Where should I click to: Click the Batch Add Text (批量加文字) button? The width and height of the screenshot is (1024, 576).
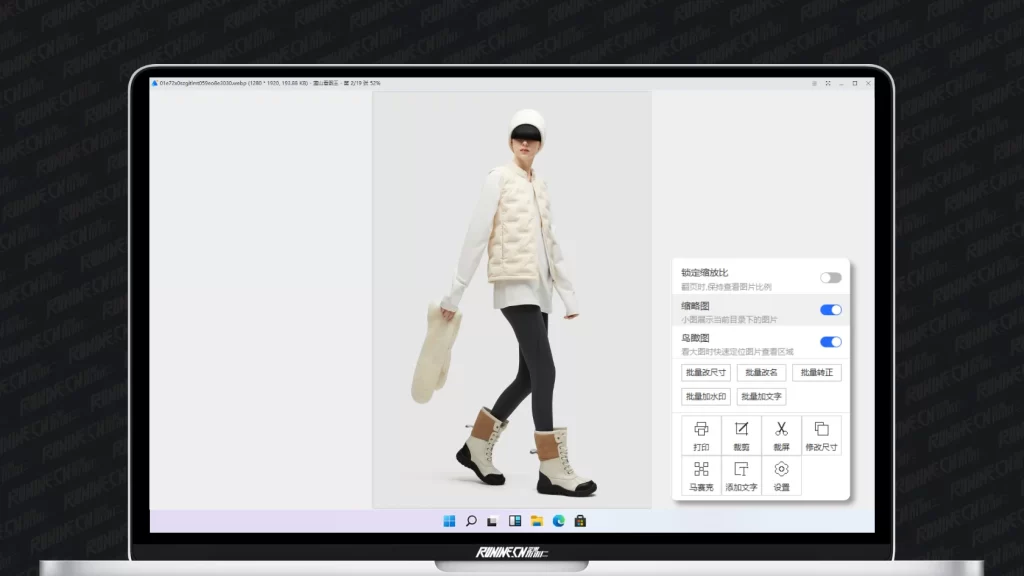pos(761,397)
